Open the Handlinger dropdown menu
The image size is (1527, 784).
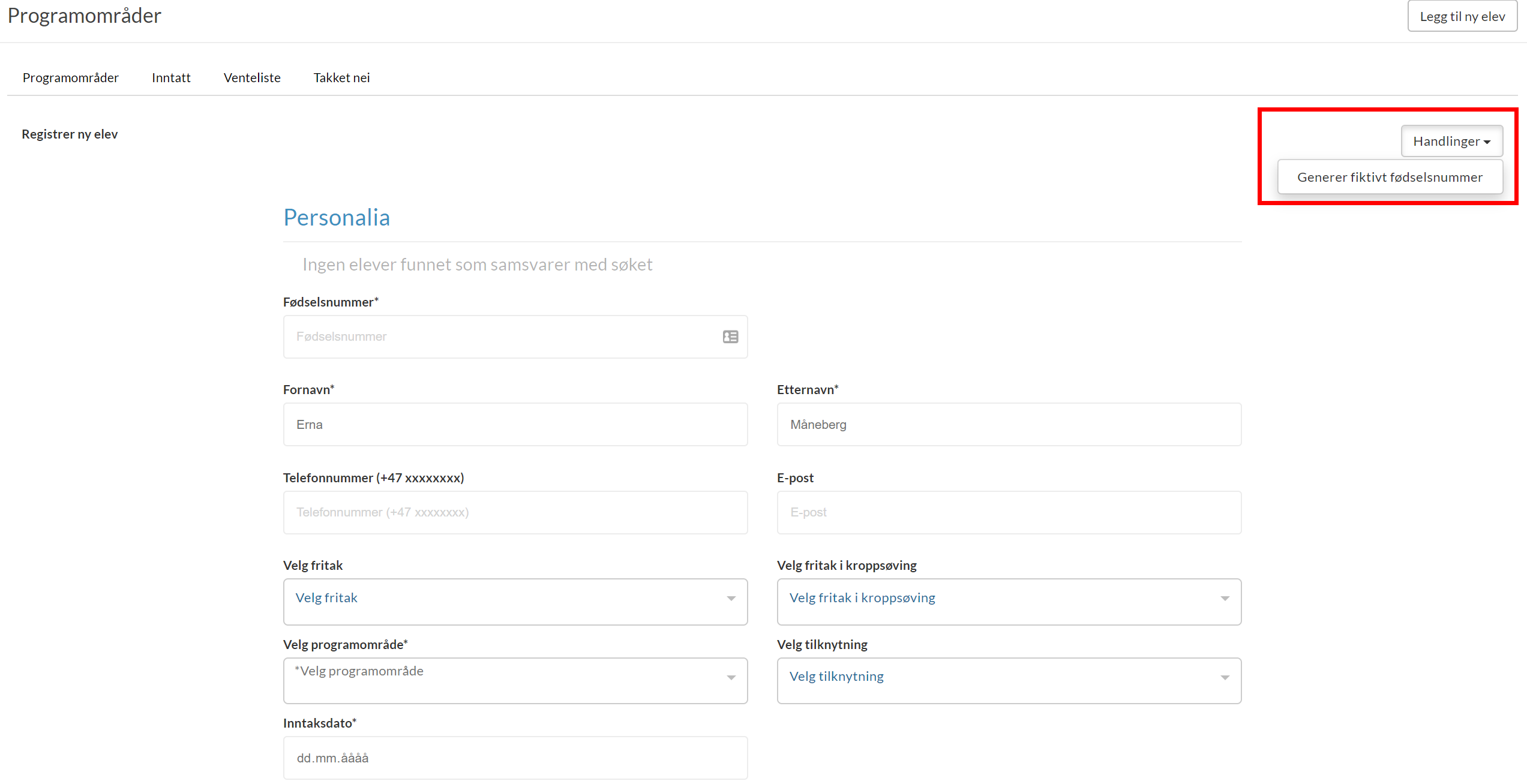pyautogui.click(x=1451, y=141)
